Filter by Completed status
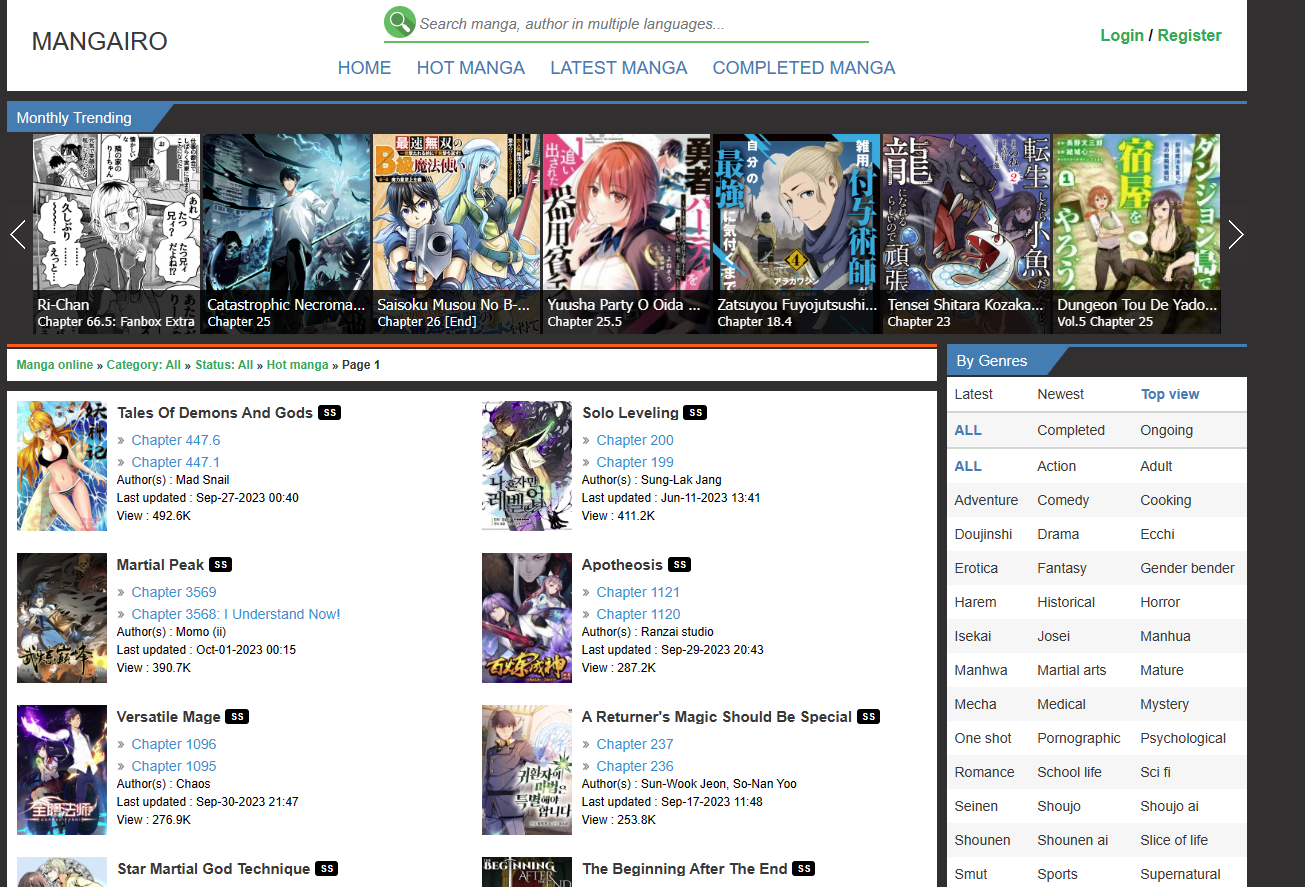 (1071, 430)
